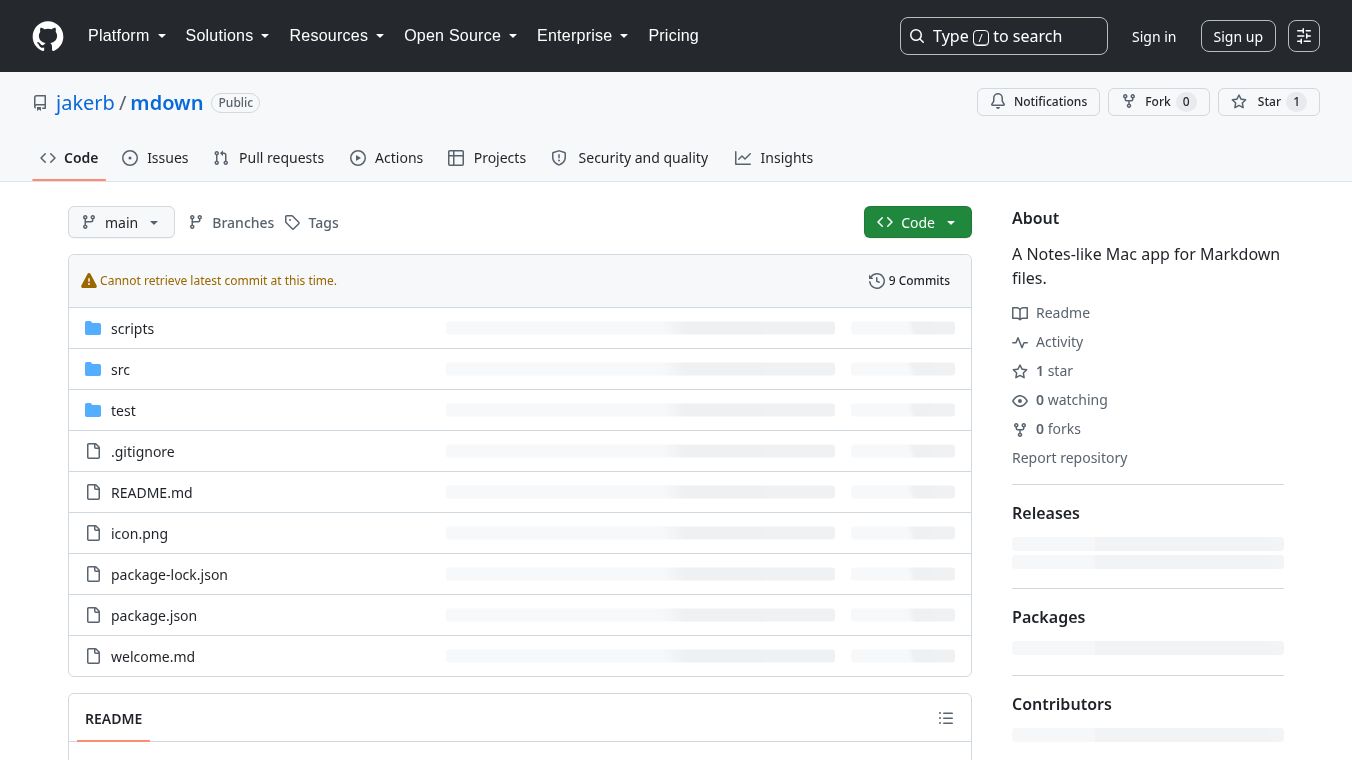Screen dimensions: 1352x760
Task: Click the src folder icon
Action: pos(93,369)
